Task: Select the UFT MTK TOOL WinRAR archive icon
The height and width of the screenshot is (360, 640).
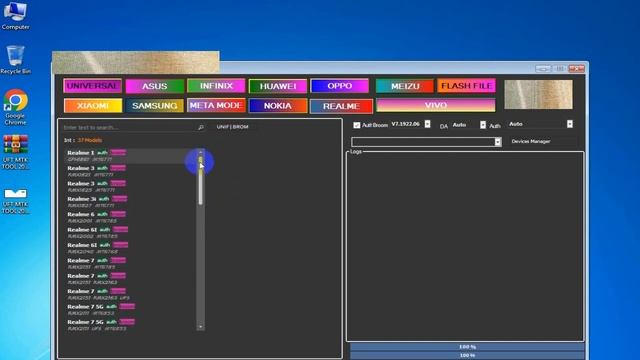Action: 15,152
